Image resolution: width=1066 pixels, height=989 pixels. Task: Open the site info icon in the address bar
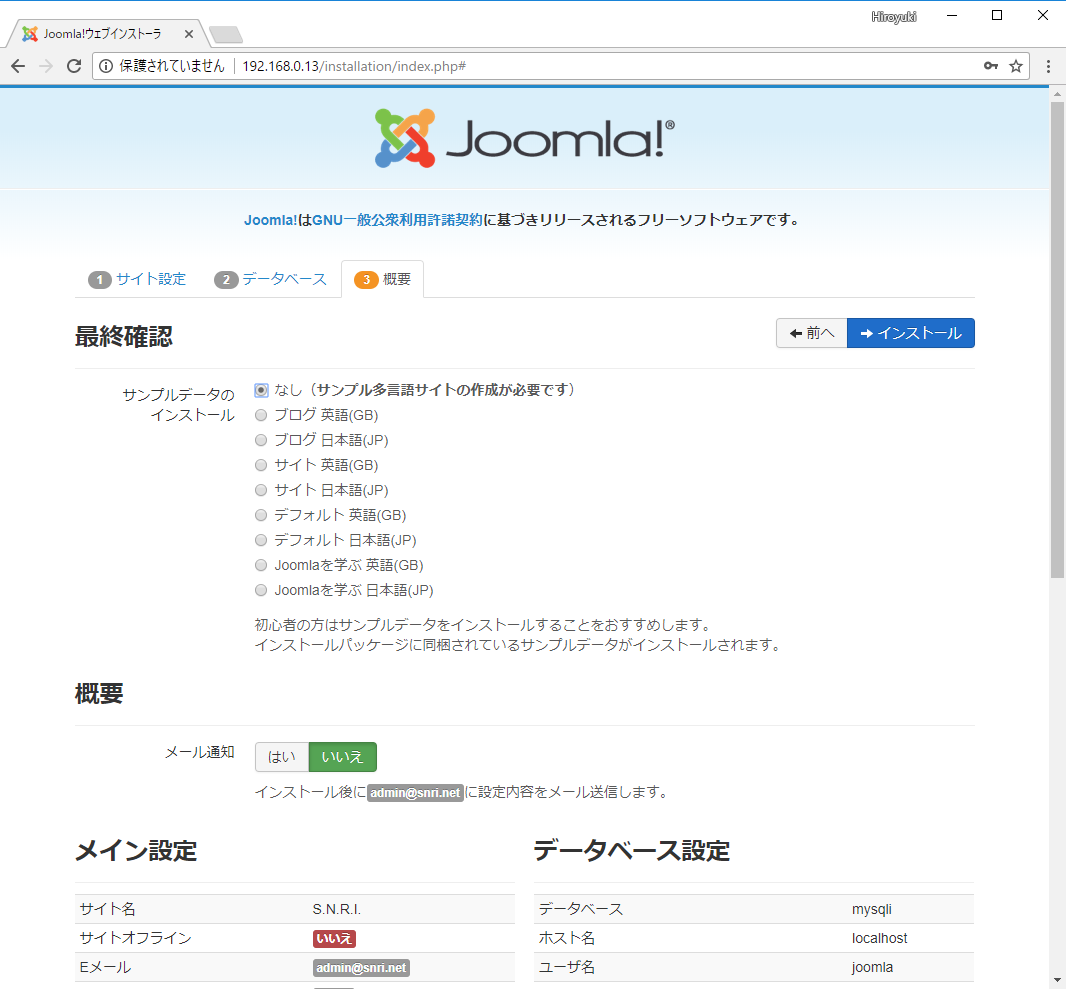click(106, 66)
